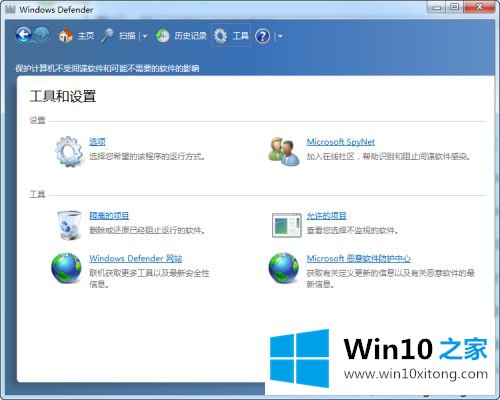Open the 允许的项目 link

(326, 216)
